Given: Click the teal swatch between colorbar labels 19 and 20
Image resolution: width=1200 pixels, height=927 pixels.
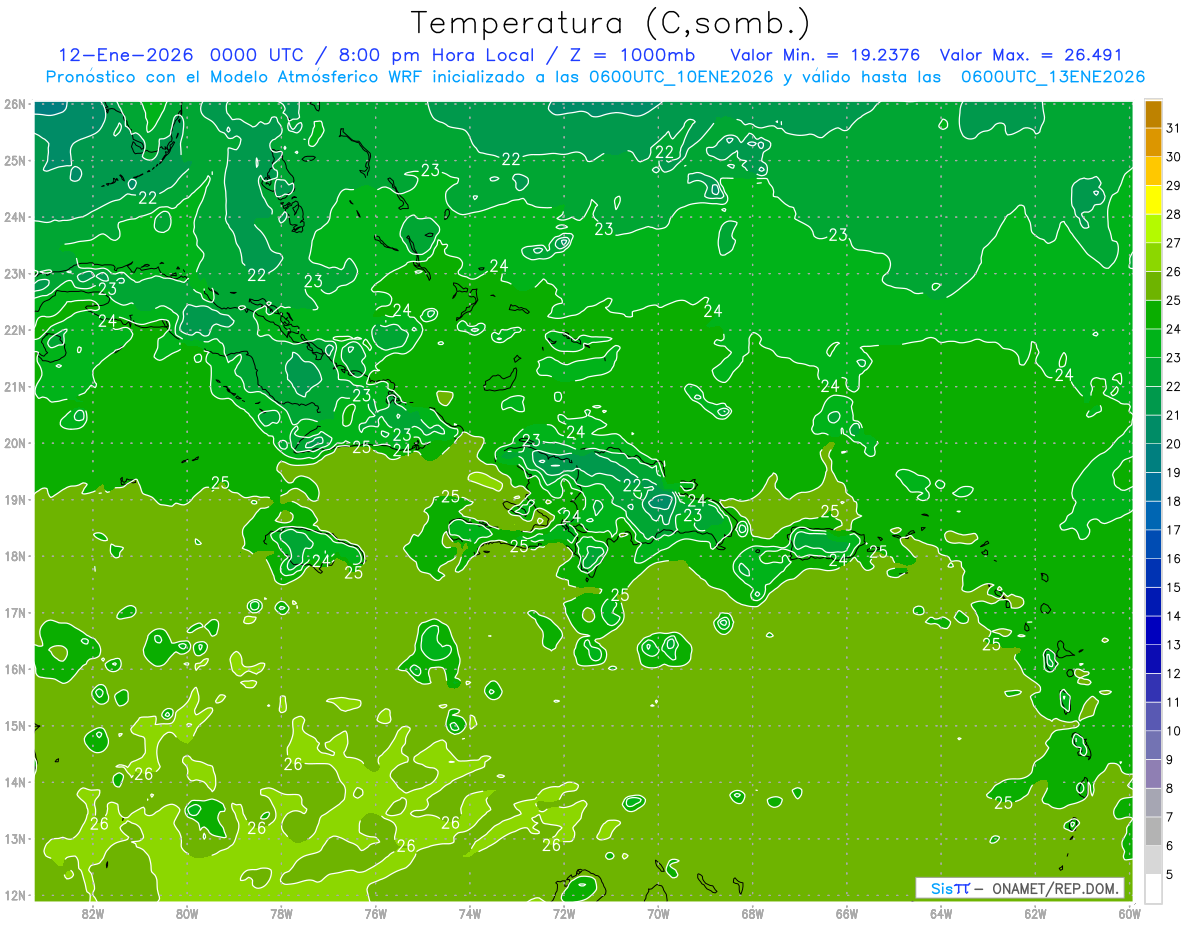Looking at the screenshot, I should [1153, 458].
